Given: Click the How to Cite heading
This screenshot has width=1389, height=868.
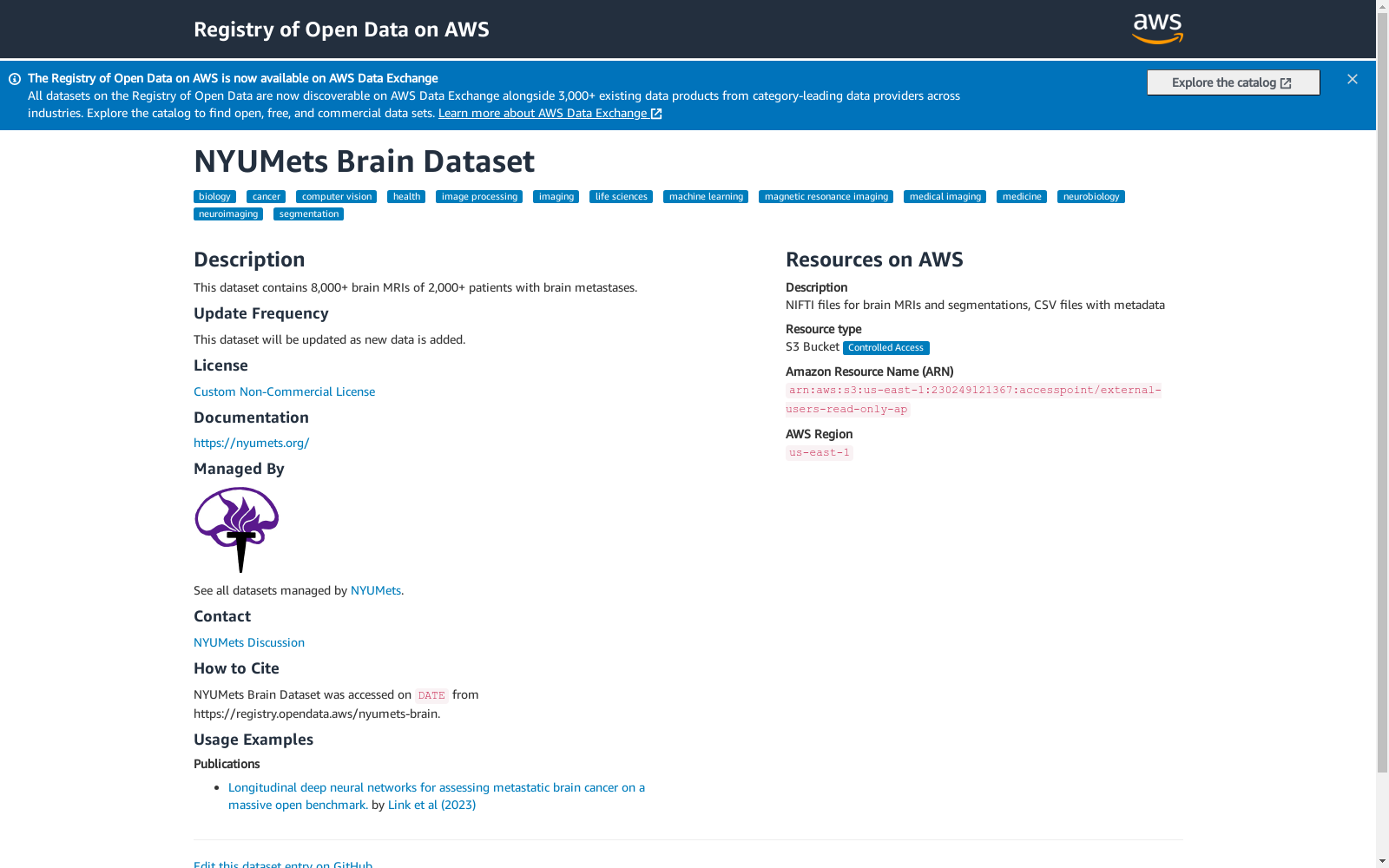Looking at the screenshot, I should (236, 668).
